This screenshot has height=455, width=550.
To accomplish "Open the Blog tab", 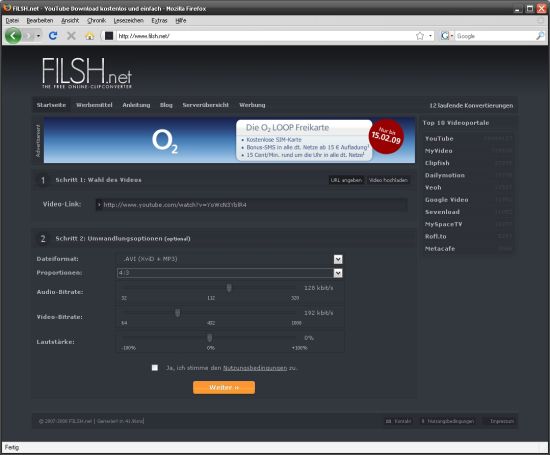I will pyautogui.click(x=166, y=105).
